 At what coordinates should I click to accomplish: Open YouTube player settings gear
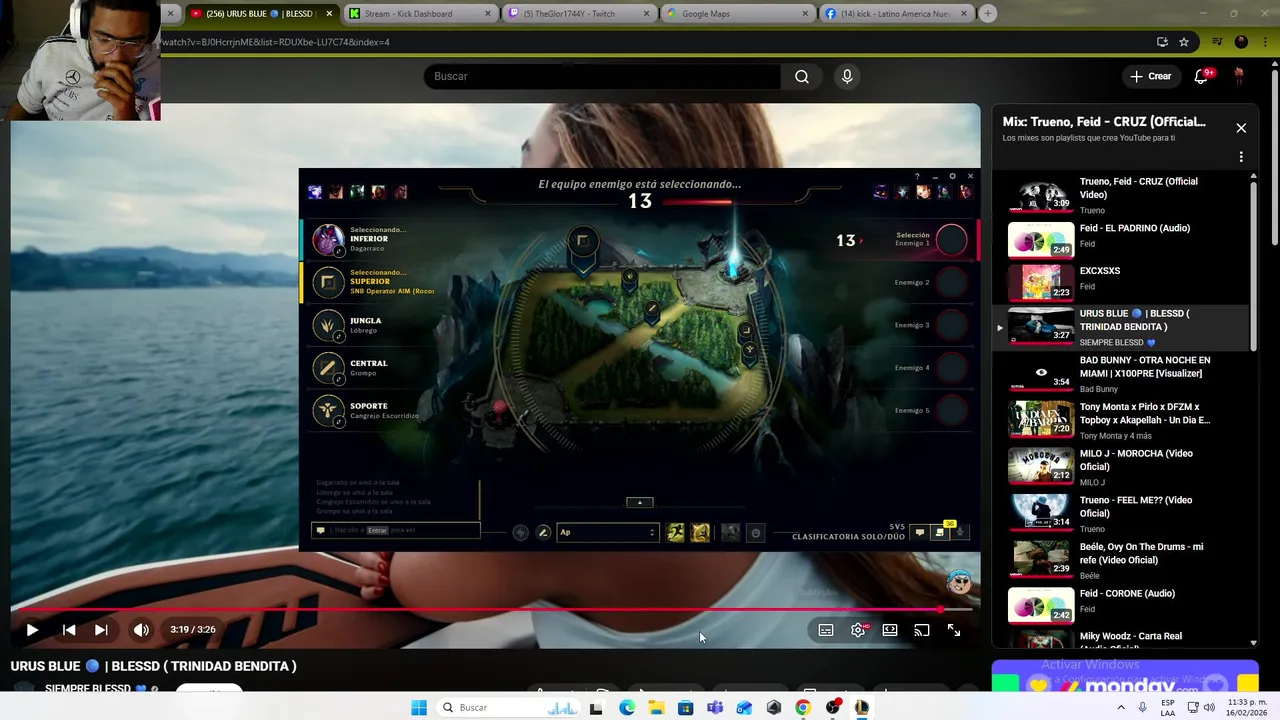858,630
